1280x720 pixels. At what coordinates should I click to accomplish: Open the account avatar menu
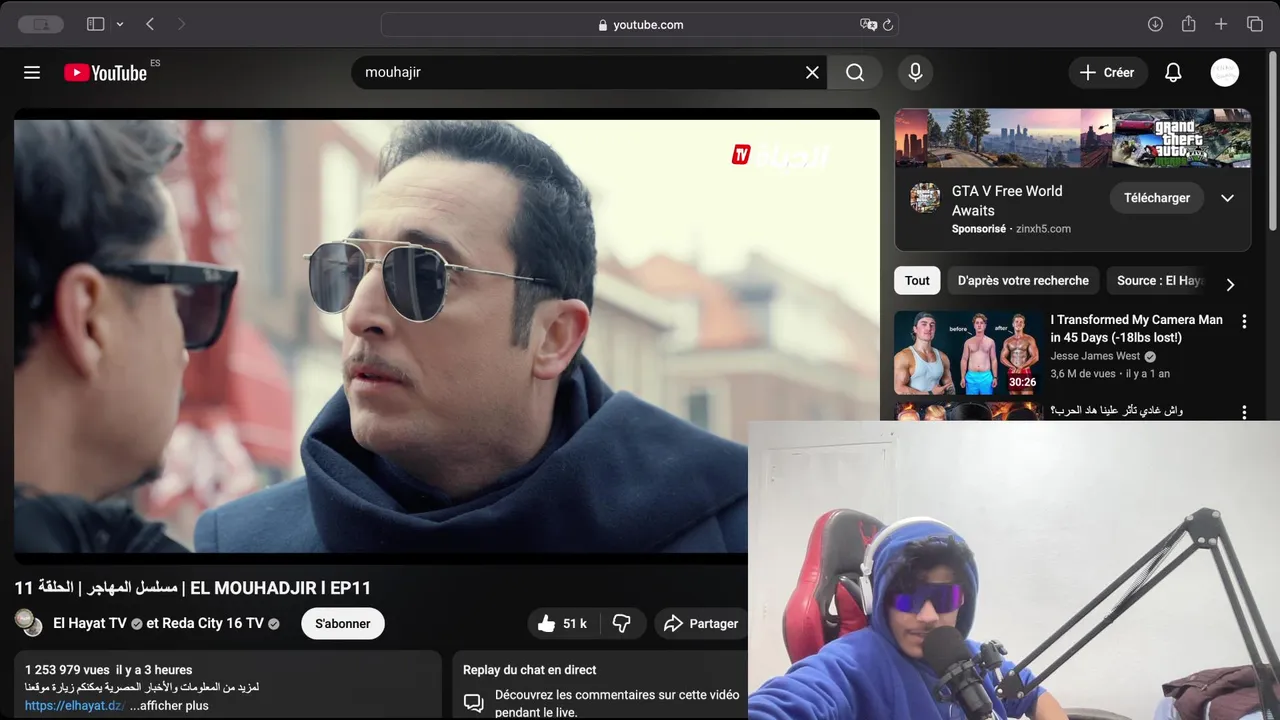(1224, 72)
